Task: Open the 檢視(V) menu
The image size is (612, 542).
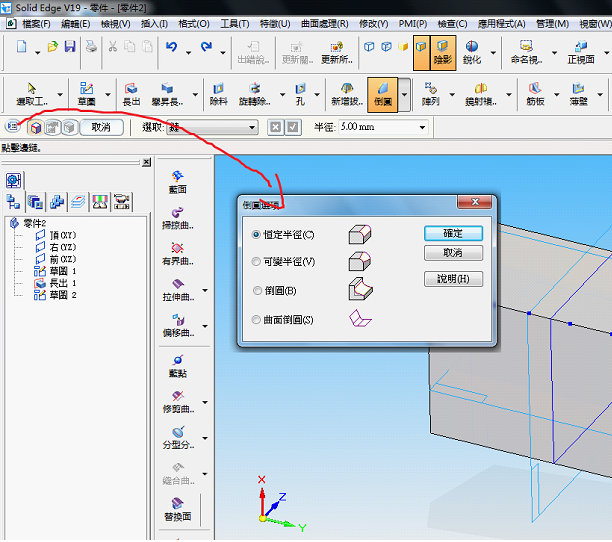Action: (x=116, y=24)
